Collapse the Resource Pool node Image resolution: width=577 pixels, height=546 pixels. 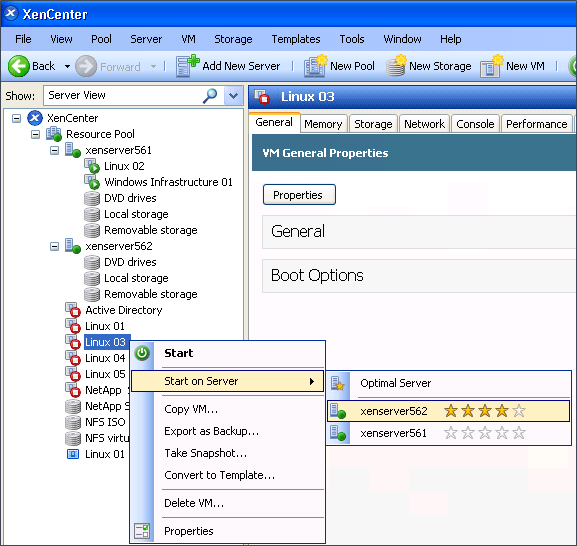(35, 134)
